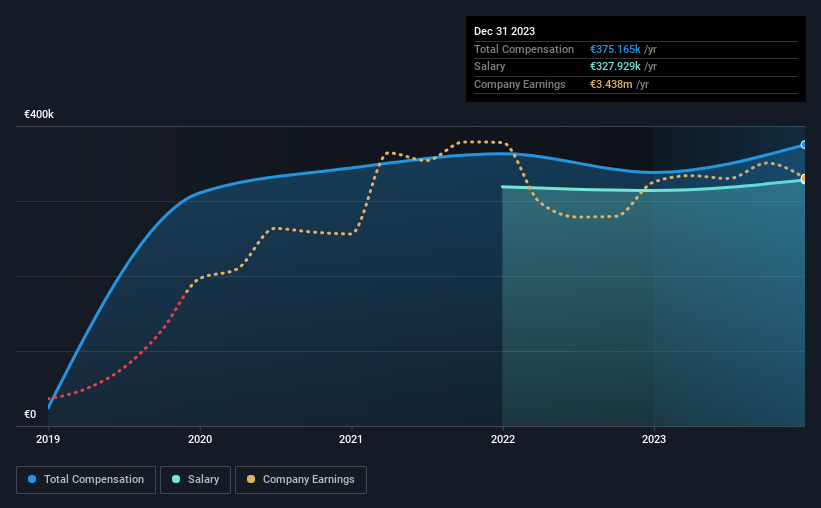Click the €0 y-axis label
This screenshot has height=508, width=821.
(30, 414)
